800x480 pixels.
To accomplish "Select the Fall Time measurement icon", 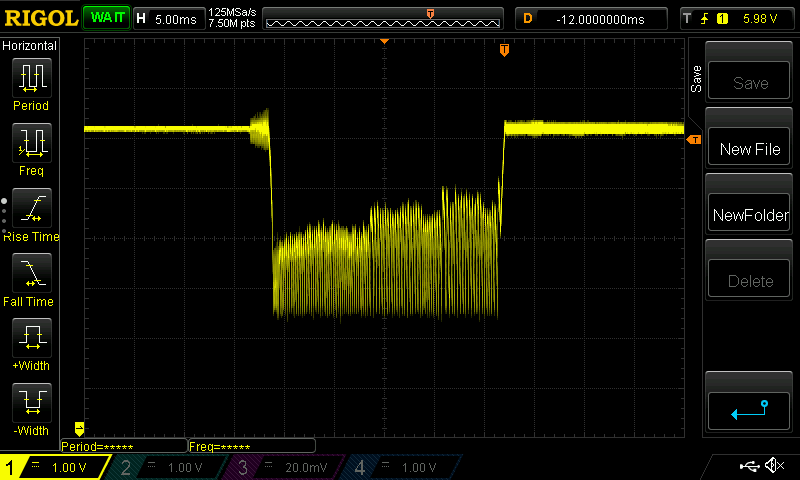I will (x=32, y=273).
